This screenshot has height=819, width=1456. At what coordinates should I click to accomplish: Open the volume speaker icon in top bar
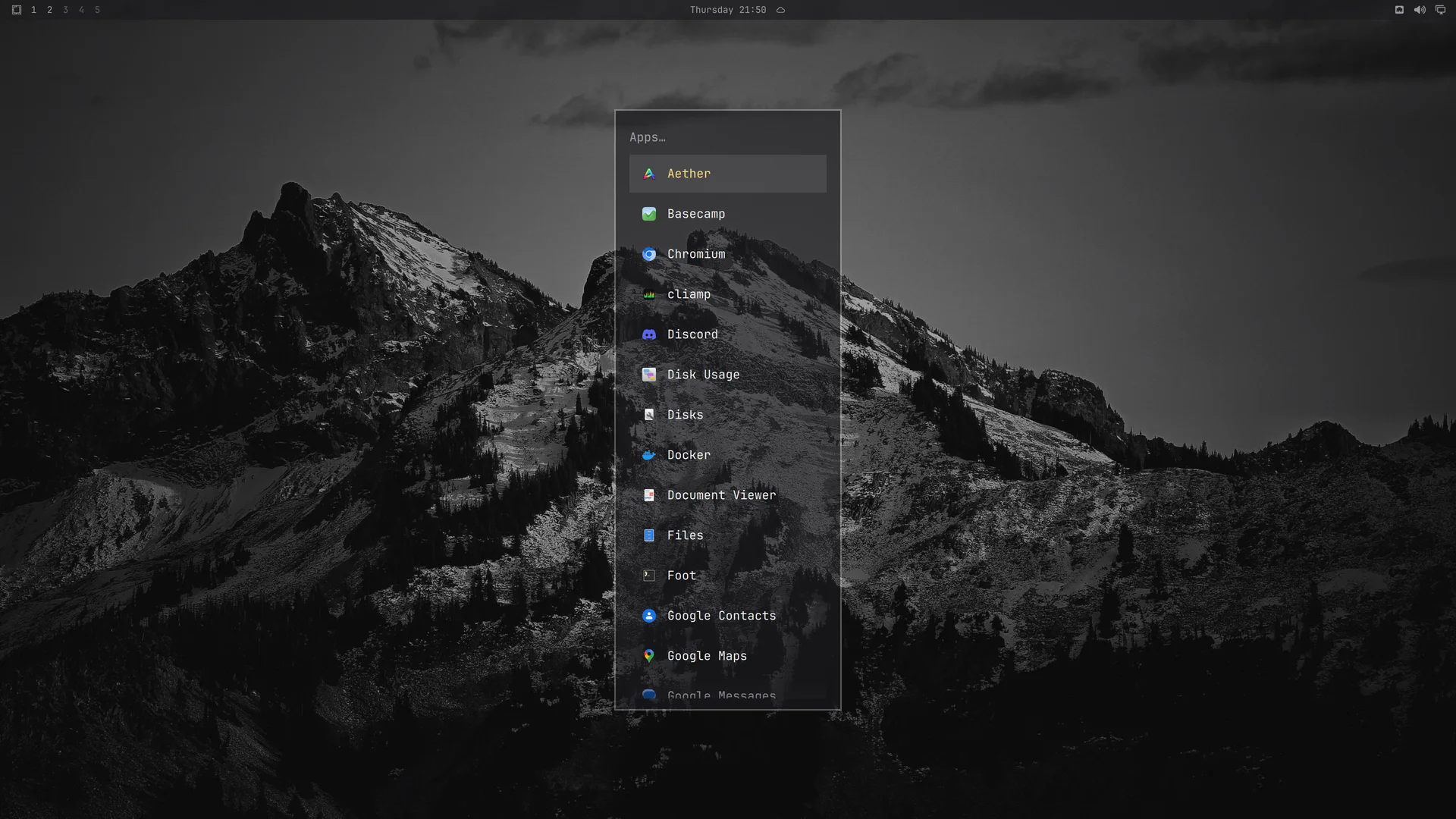click(x=1420, y=10)
